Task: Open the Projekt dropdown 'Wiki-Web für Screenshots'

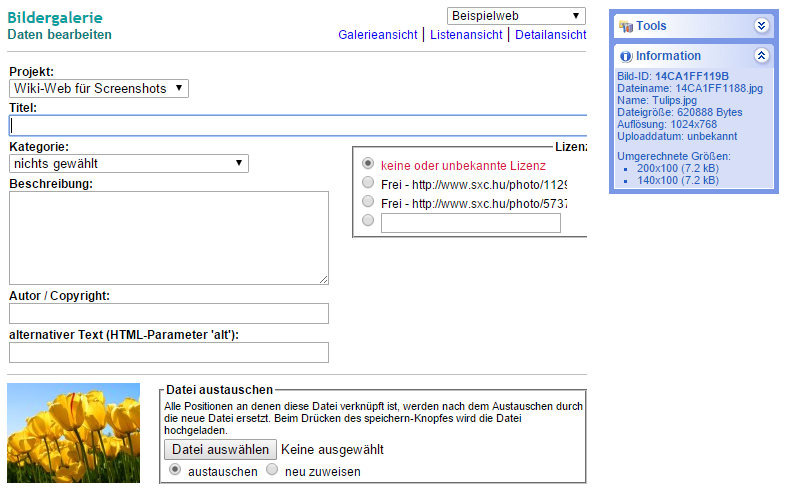Action: (99, 88)
